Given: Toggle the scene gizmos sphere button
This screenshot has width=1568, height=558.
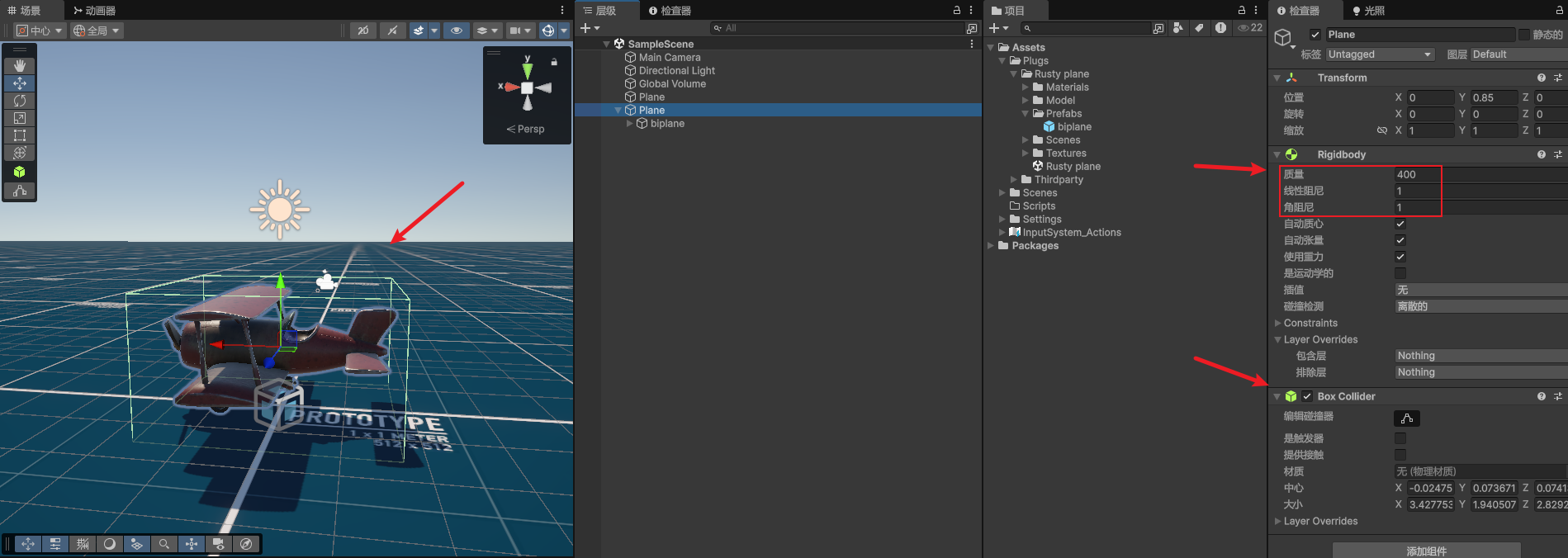Looking at the screenshot, I should tap(547, 31).
